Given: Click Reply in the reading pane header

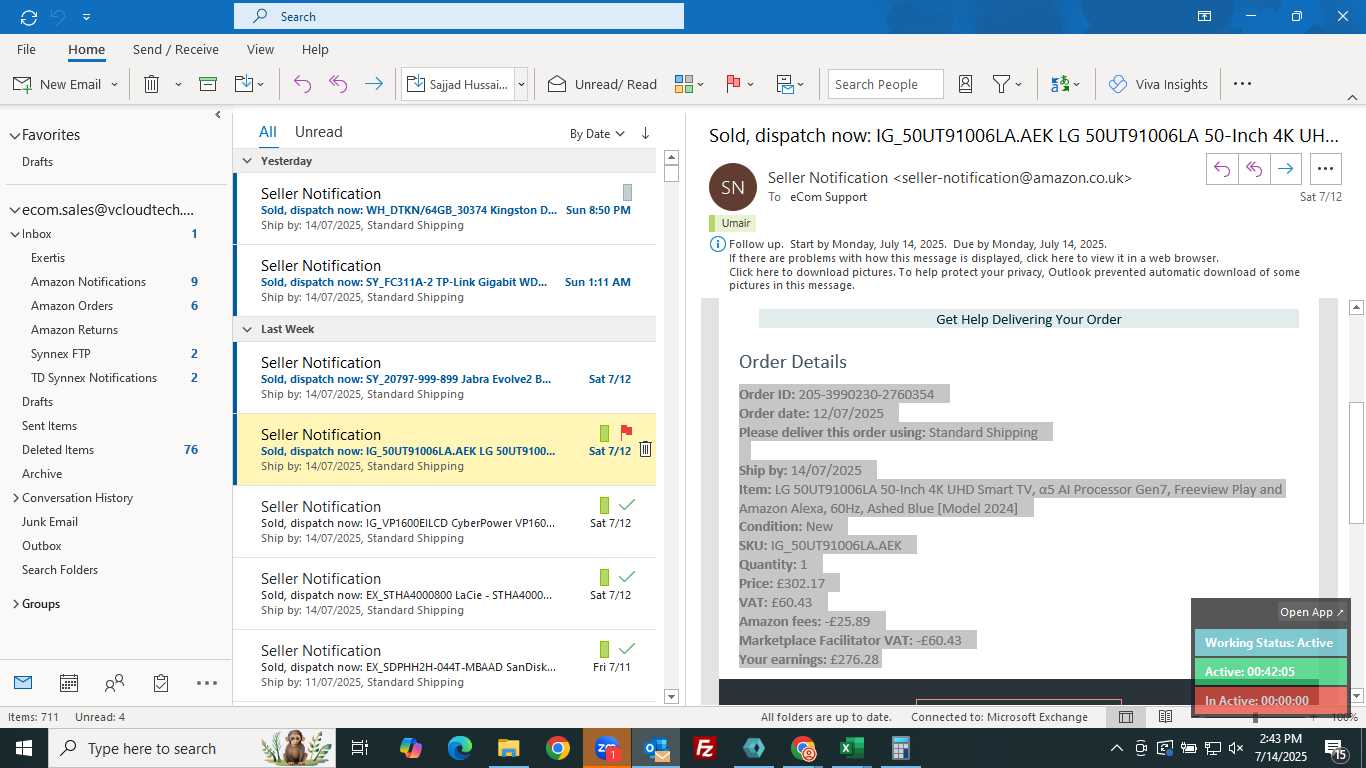Looking at the screenshot, I should [x=1222, y=169].
